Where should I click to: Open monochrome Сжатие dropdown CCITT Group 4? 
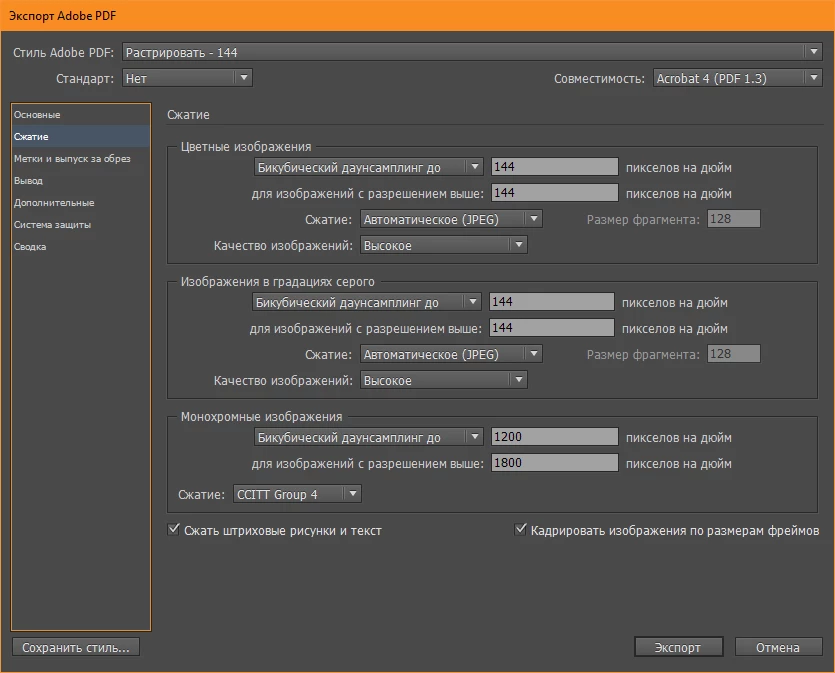(297, 494)
